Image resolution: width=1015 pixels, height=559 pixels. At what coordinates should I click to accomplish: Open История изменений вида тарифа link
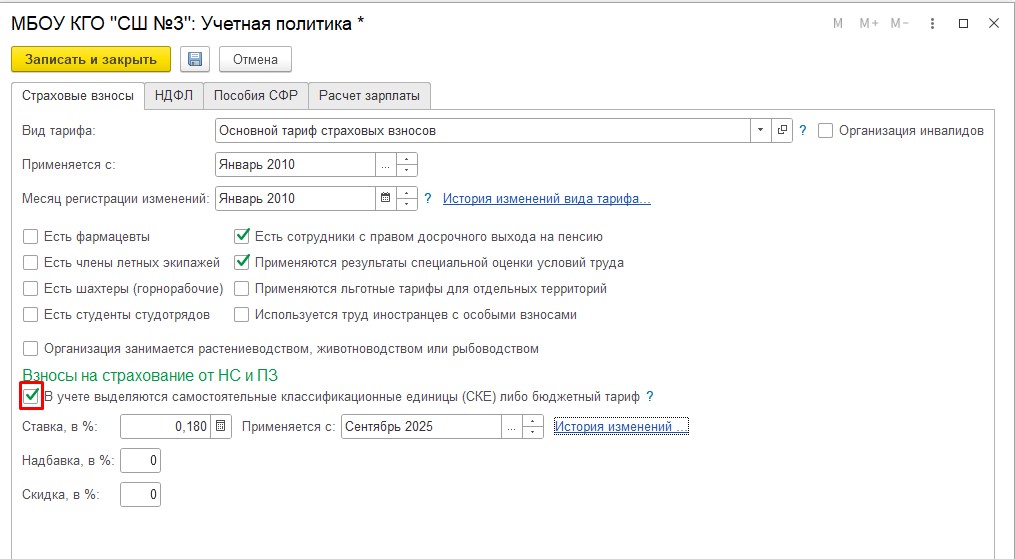(x=546, y=199)
